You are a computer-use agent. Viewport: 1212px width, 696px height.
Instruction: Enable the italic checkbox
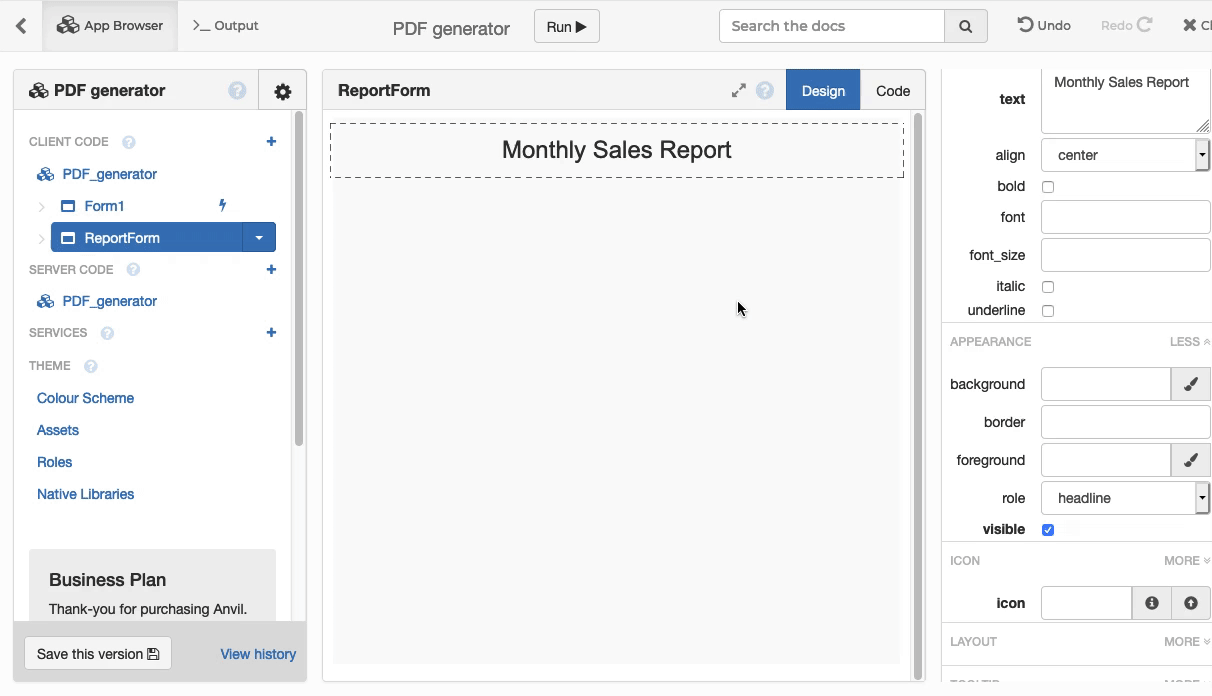1048,287
